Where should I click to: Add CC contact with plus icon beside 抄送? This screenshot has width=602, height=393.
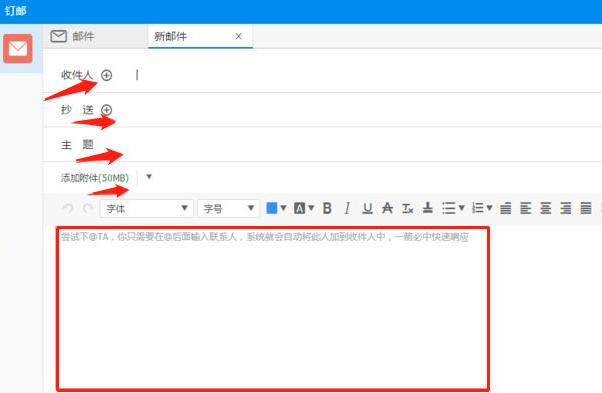pyautogui.click(x=106, y=110)
